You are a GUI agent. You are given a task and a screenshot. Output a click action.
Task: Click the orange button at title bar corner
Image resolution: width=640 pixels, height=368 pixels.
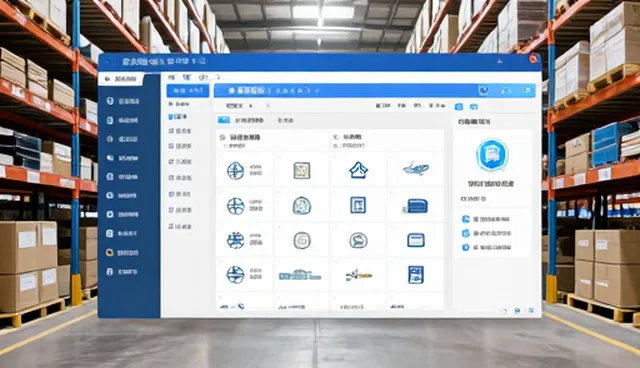[x=534, y=59]
